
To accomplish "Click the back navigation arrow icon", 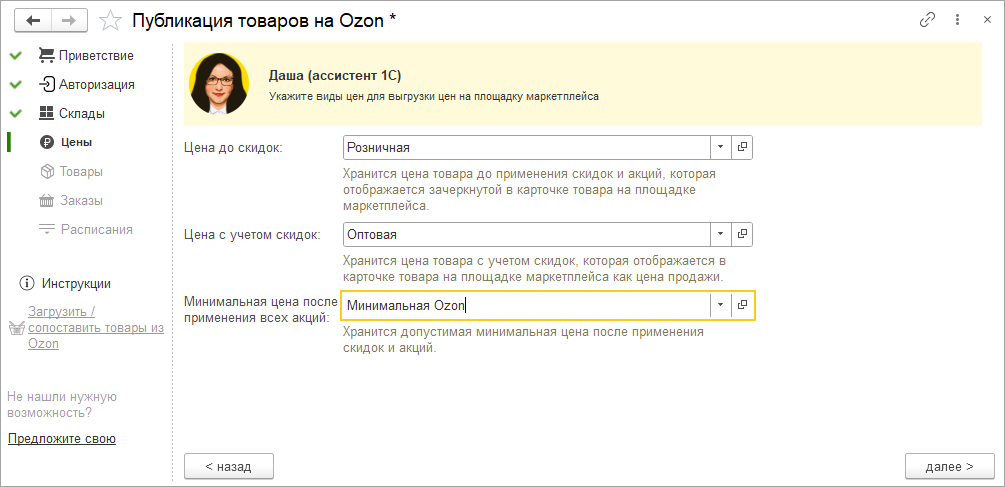I will pos(34,20).
